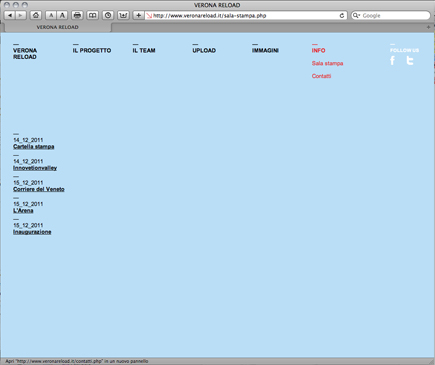Decrease text size with small A button
Screen dimensions: 435x365
51,15
